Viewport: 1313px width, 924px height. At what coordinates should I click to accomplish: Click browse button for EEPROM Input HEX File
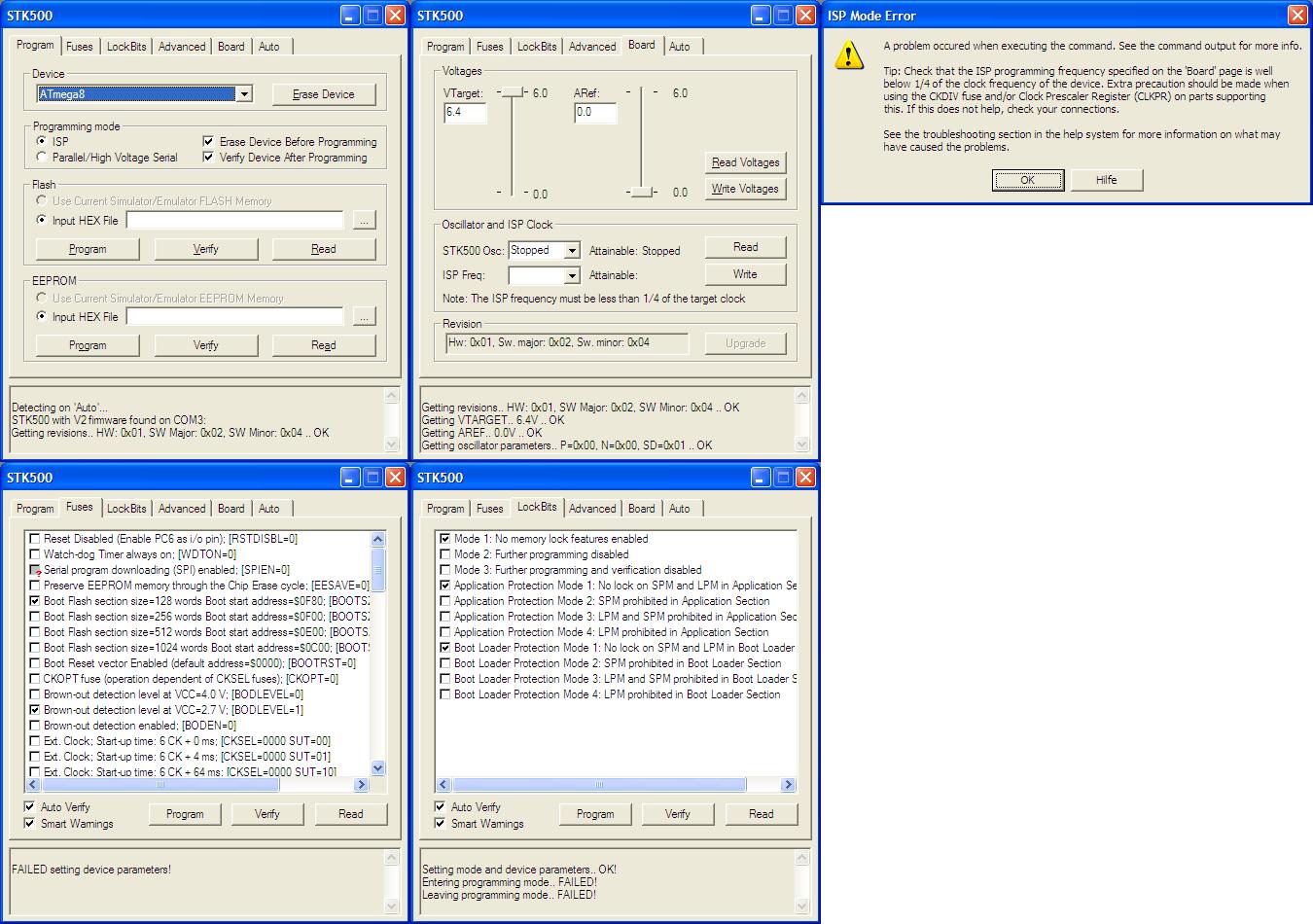364,317
